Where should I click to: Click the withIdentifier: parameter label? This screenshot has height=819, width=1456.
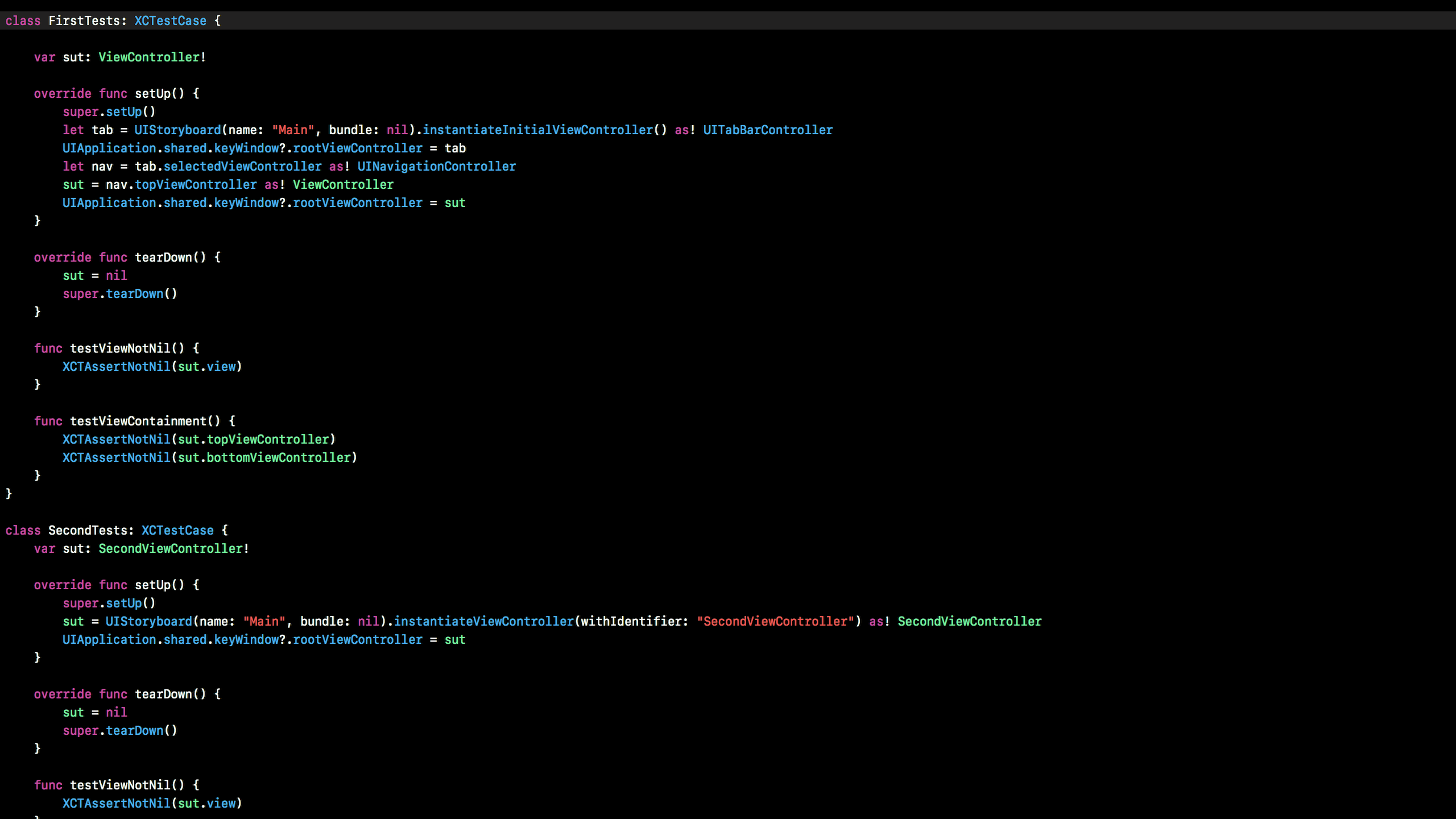(x=634, y=622)
